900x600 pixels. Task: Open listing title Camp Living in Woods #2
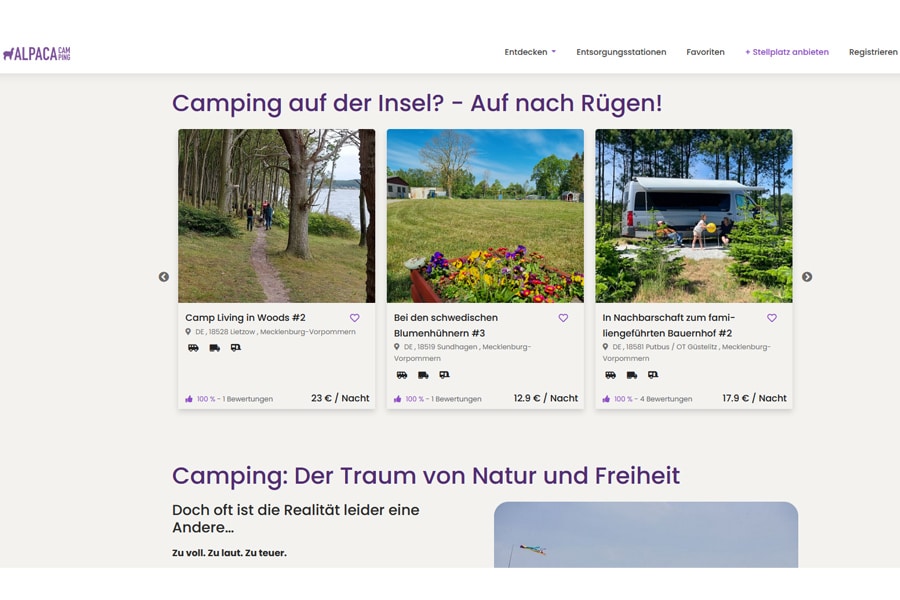point(245,318)
